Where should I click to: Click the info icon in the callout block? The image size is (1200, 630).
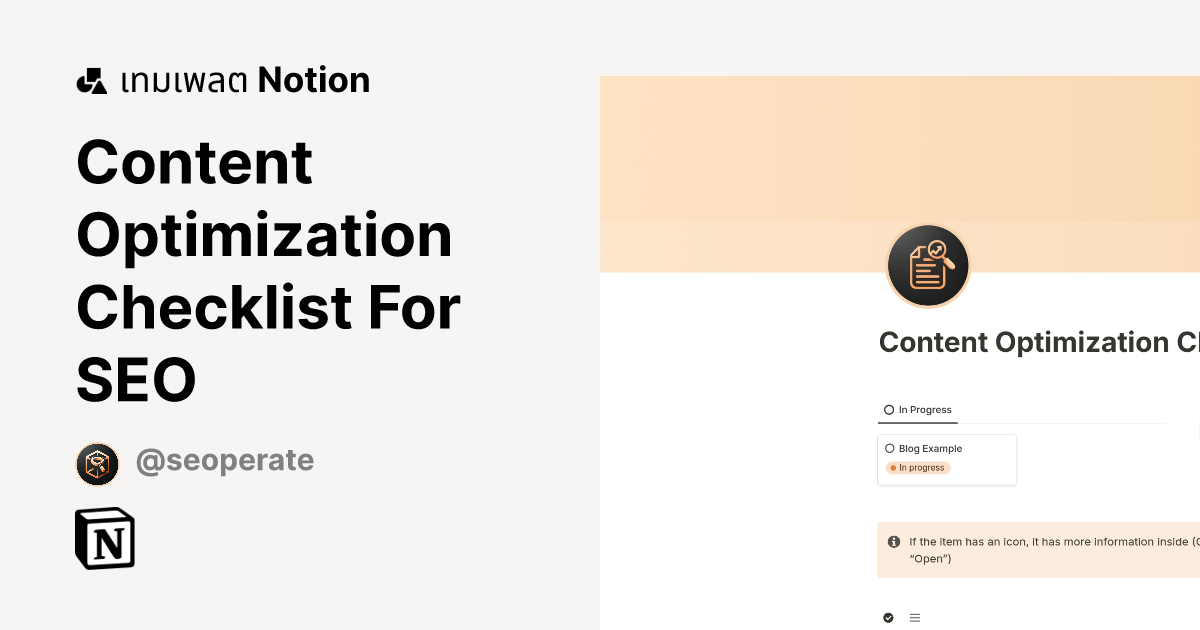893,542
